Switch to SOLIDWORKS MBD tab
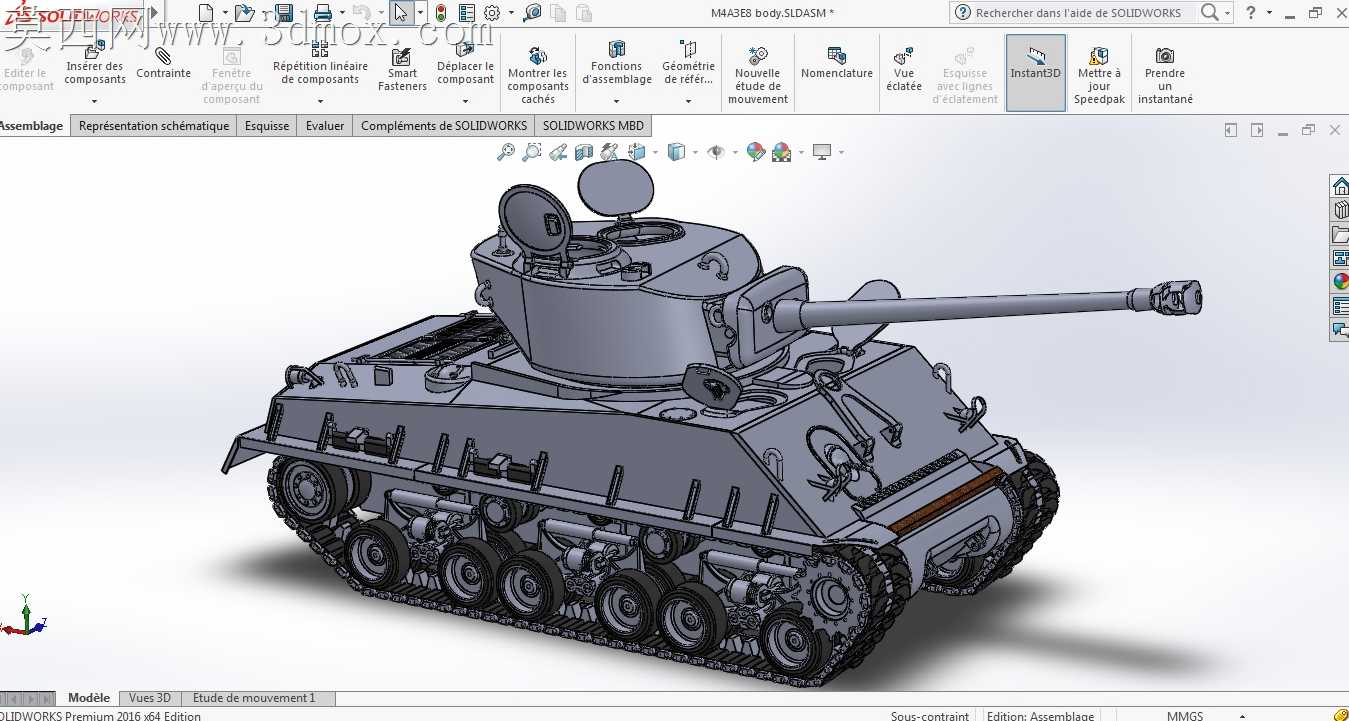Screen dimensions: 1349x721 593,126
